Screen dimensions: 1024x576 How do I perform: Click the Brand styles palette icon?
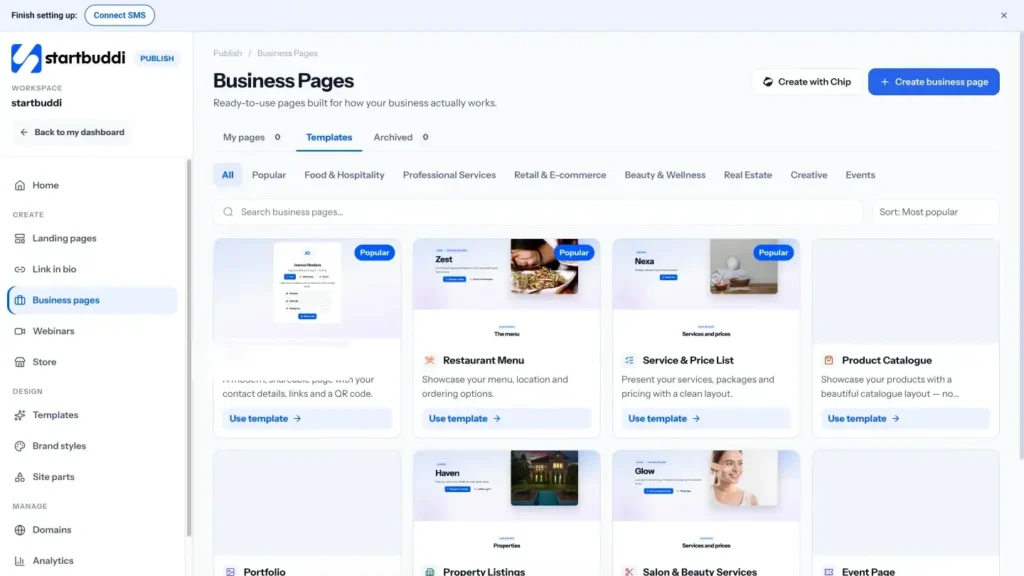click(x=20, y=446)
